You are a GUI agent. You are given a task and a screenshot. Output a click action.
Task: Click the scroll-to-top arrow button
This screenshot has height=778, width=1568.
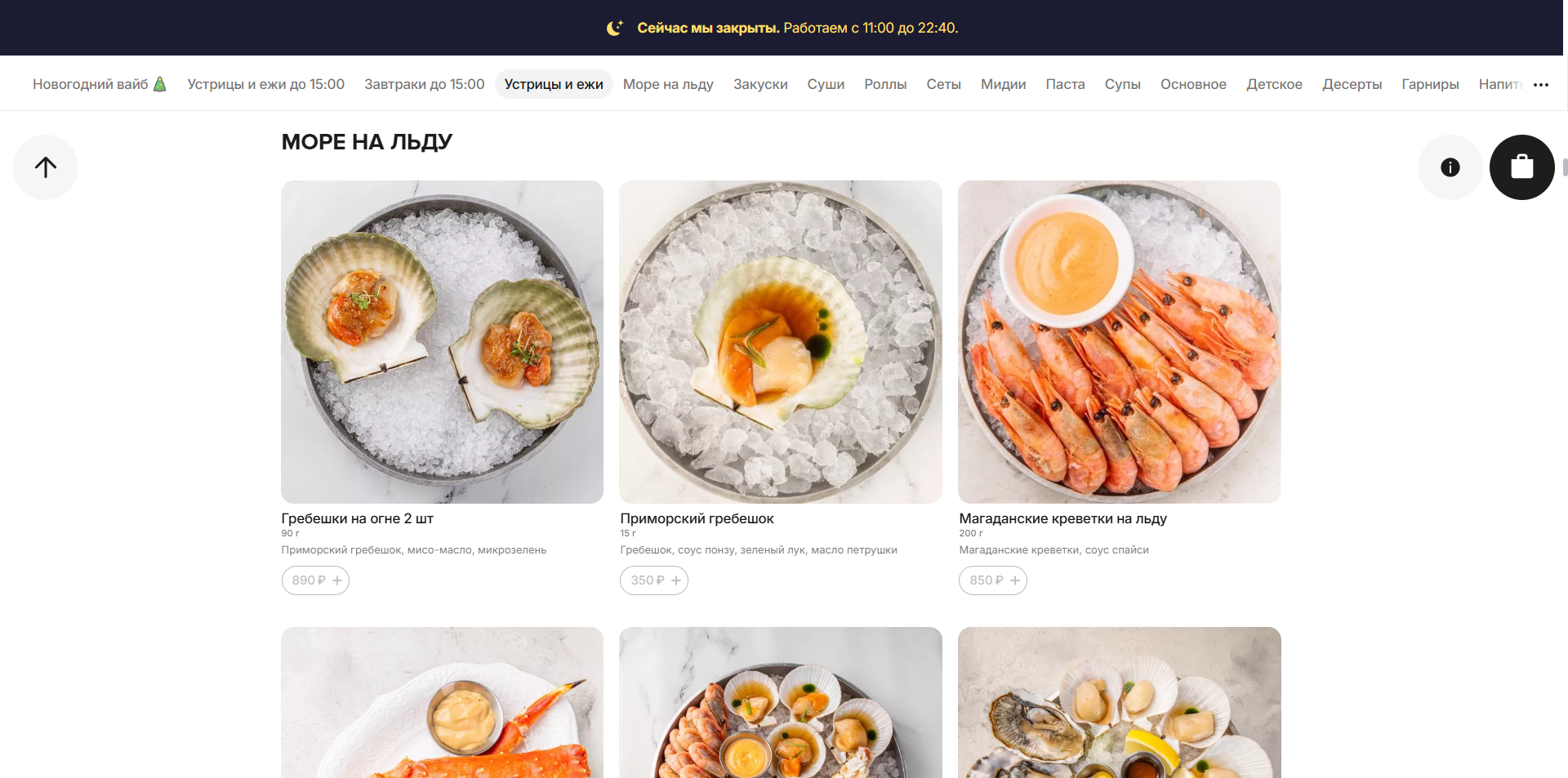click(46, 167)
